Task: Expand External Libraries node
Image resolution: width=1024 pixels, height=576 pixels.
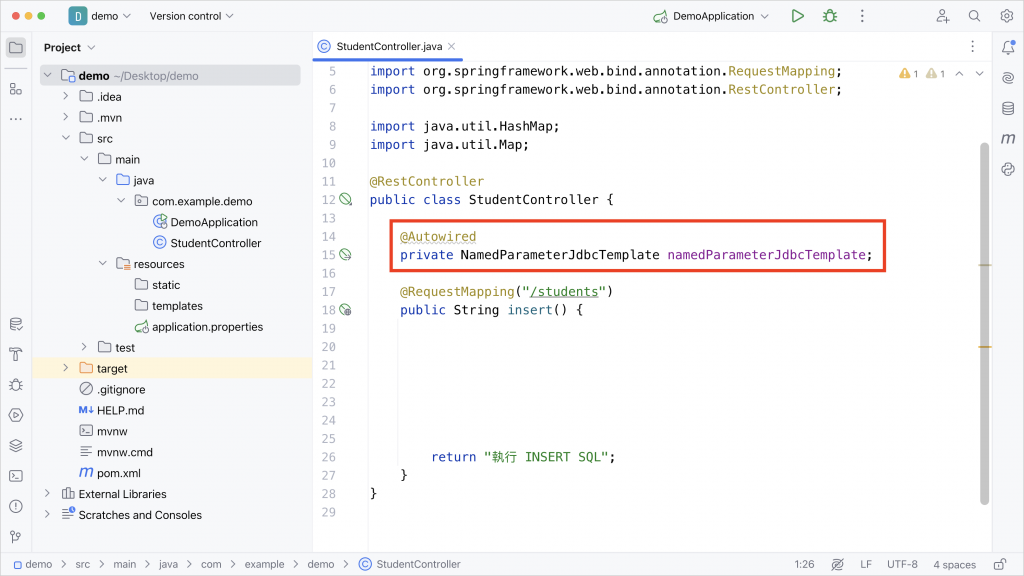Action: (47, 494)
